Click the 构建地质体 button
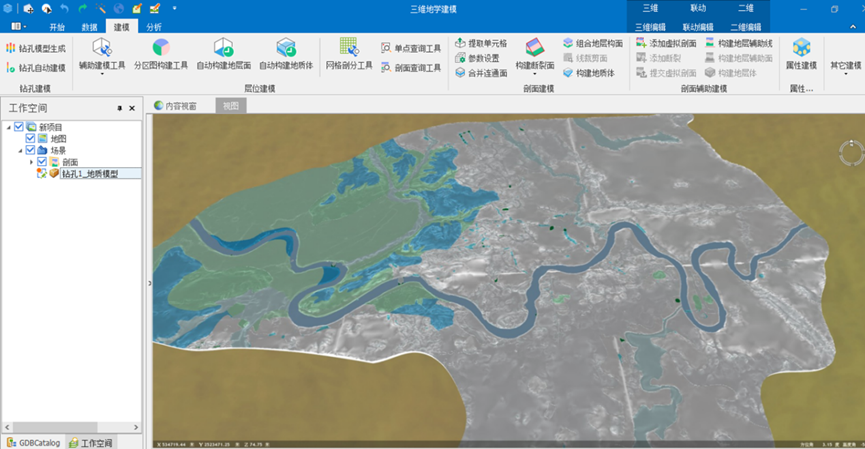Image resolution: width=865 pixels, height=449 pixels. (x=588, y=73)
